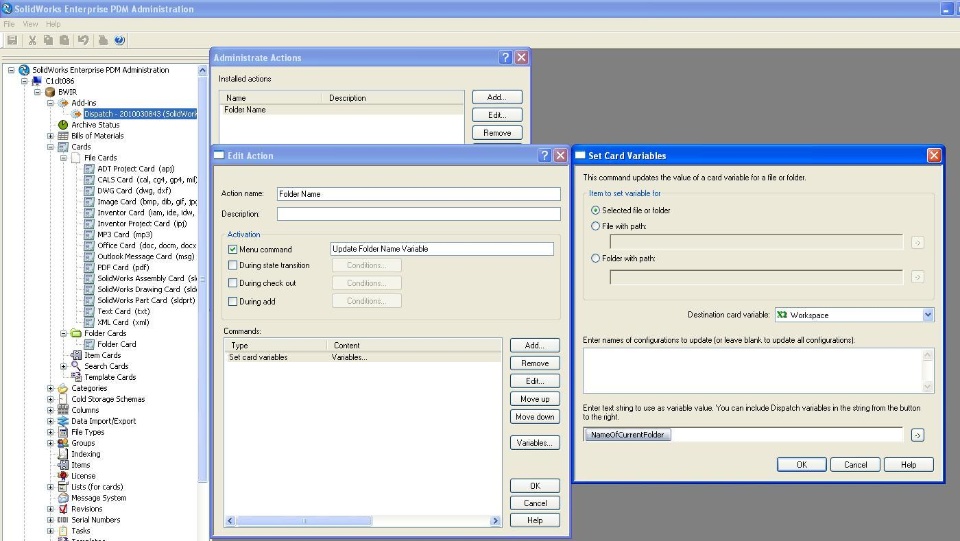Collapse the Add-ins tree node

tap(50, 103)
